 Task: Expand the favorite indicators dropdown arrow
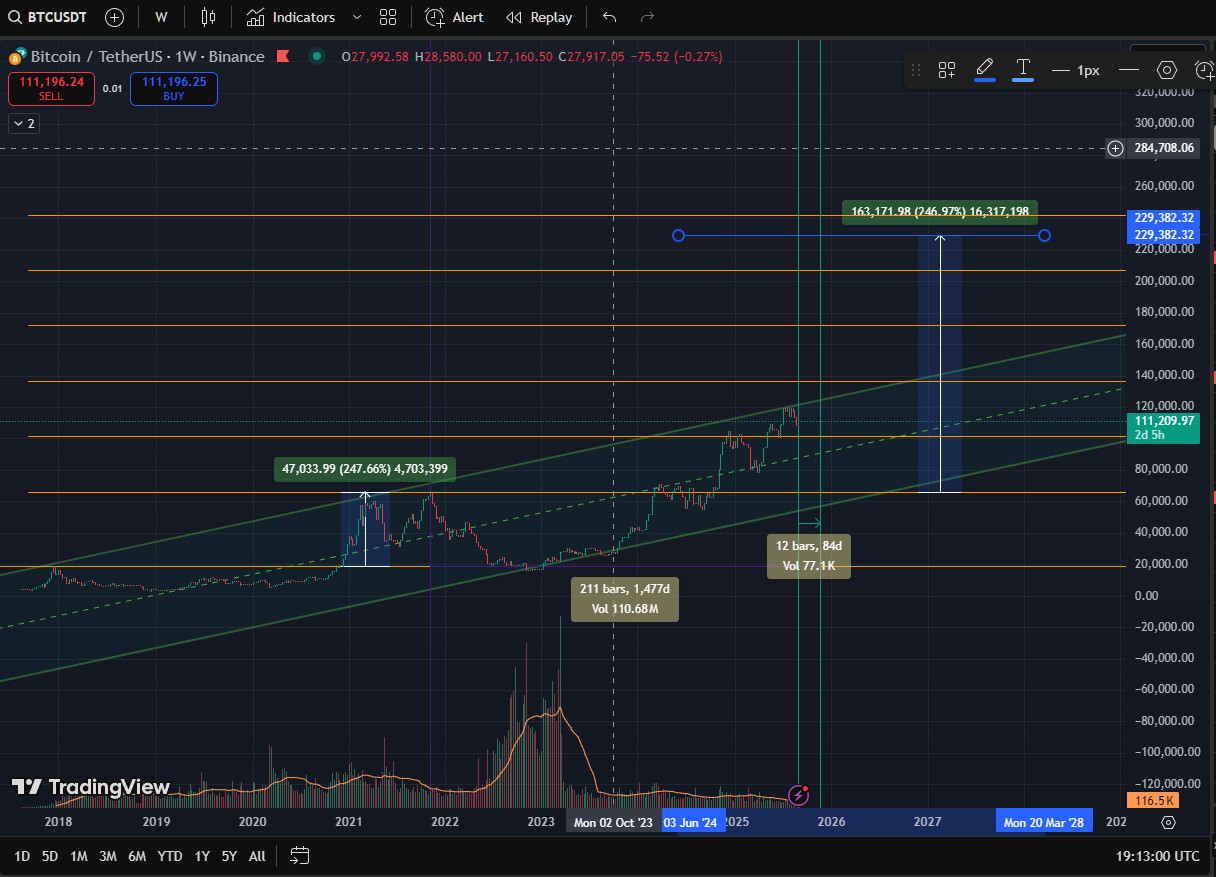pos(357,17)
